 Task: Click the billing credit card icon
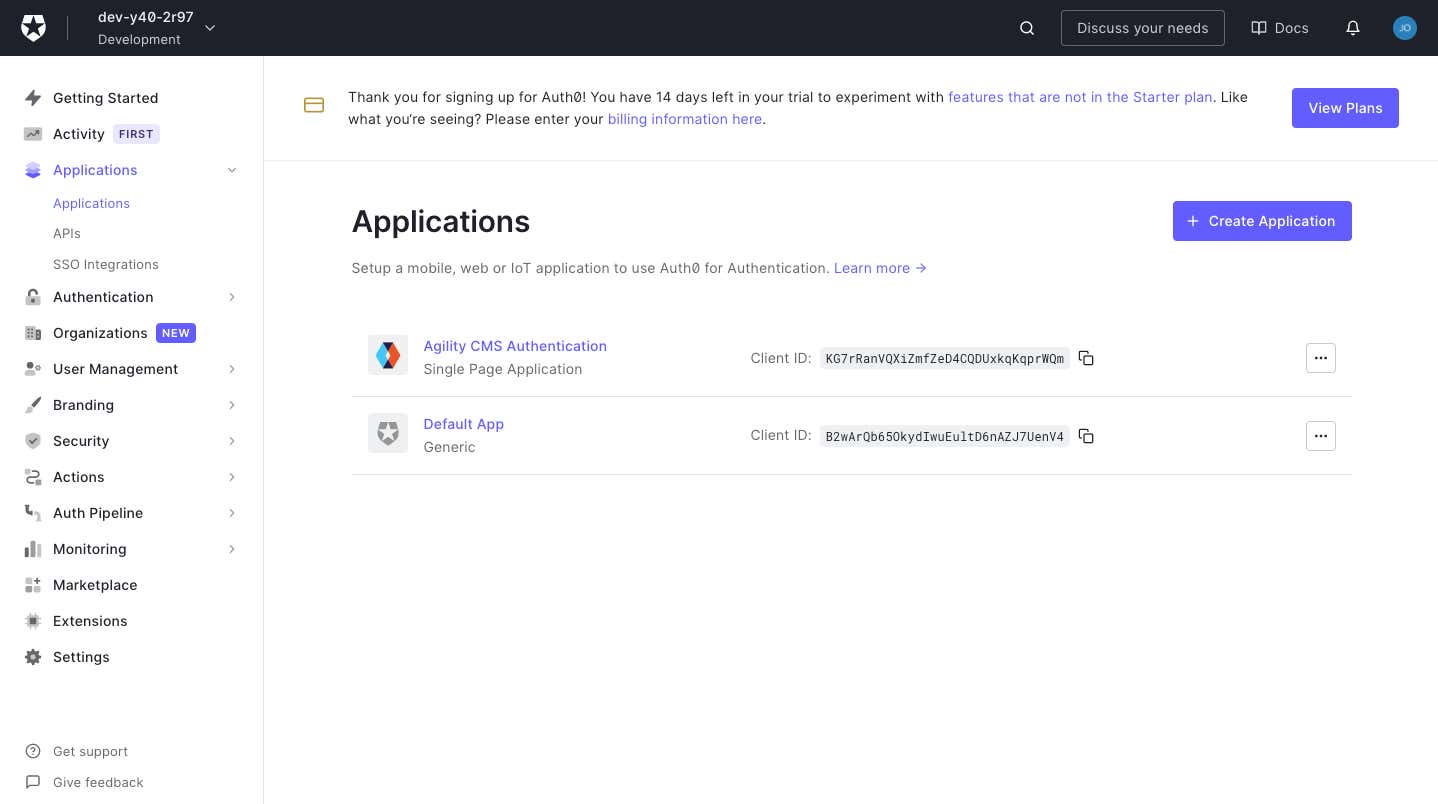click(314, 105)
